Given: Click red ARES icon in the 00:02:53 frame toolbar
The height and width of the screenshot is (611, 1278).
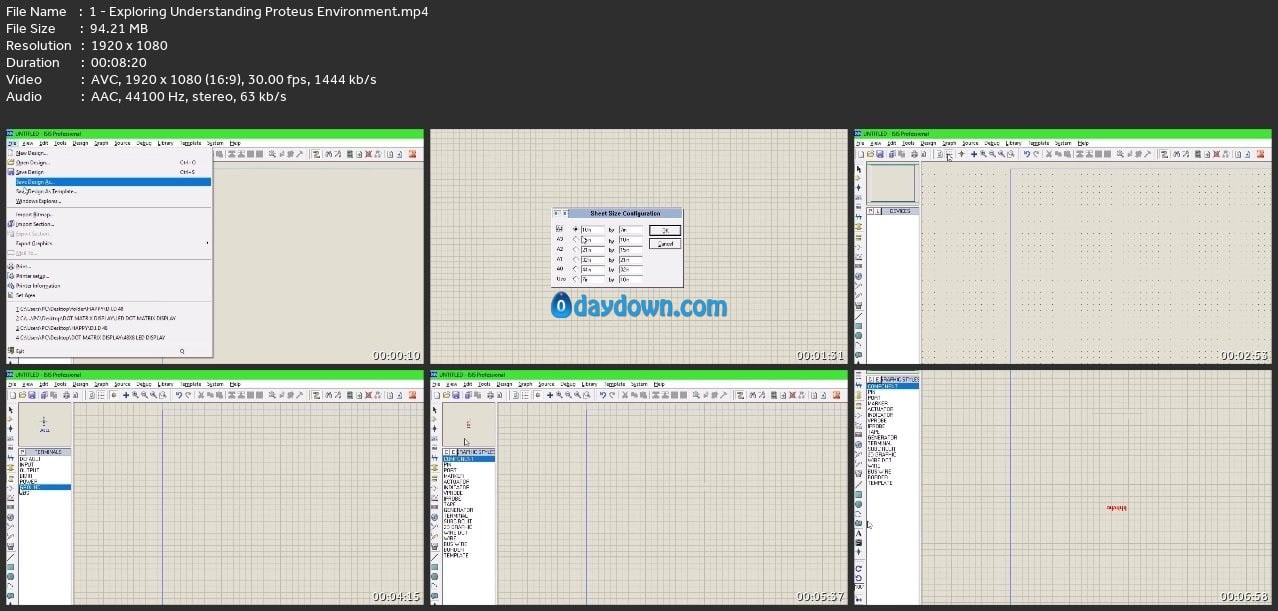Looking at the screenshot, I should [1261, 154].
